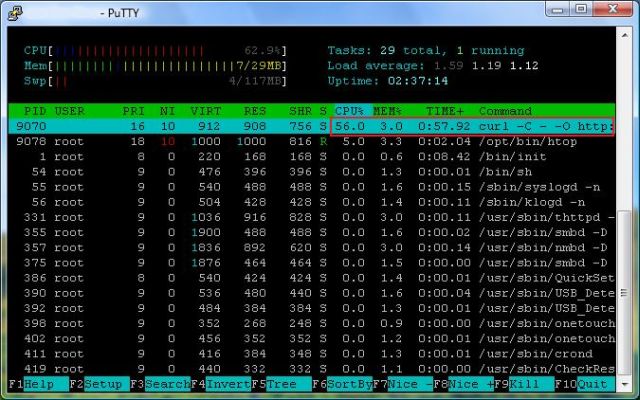This screenshot has width=640, height=400.
Task: Select the USB_Dete row with PID 390
Action: 311,293
